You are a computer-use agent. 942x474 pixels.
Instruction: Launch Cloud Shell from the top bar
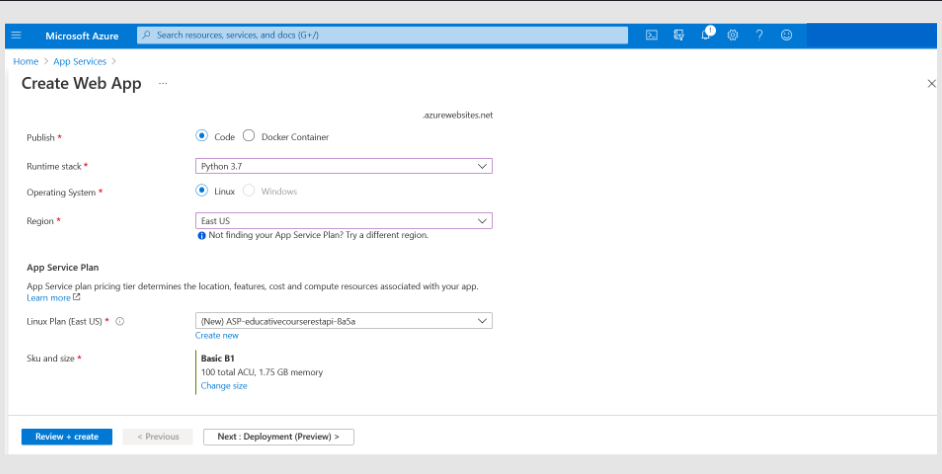click(x=651, y=35)
